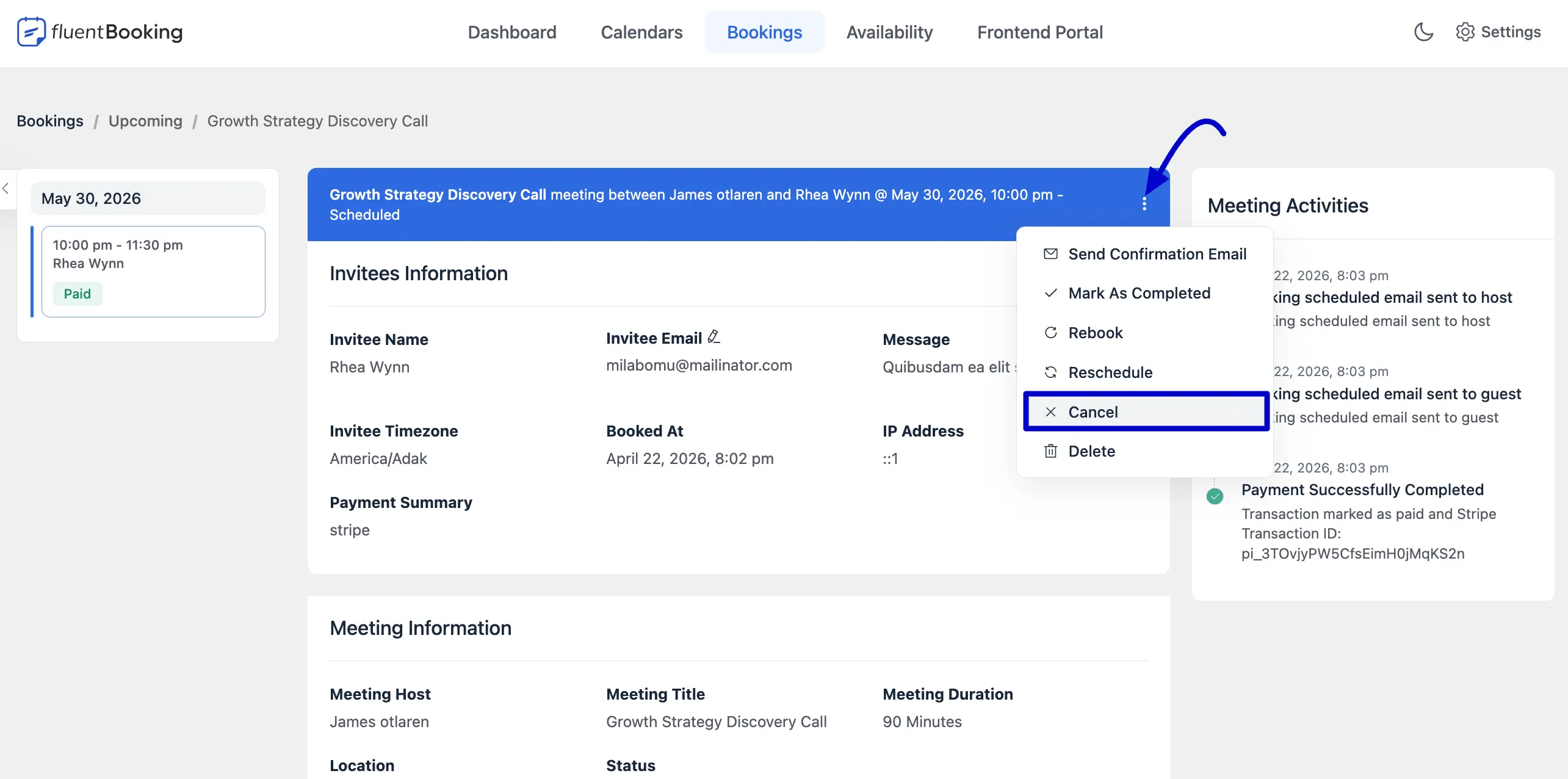Click the Meeting Duration value 90 Minutes
Screen dimensions: 1568x779
[922, 722]
